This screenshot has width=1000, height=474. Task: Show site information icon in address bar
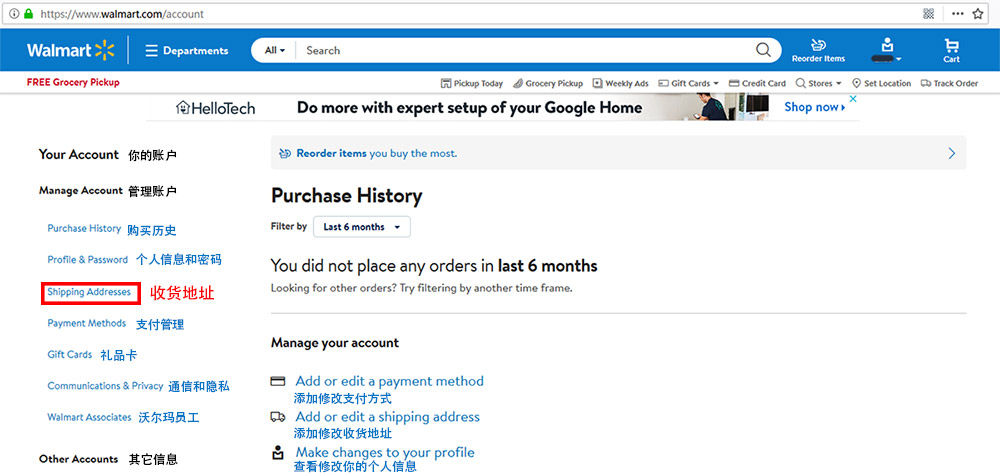pyautogui.click(x=14, y=13)
